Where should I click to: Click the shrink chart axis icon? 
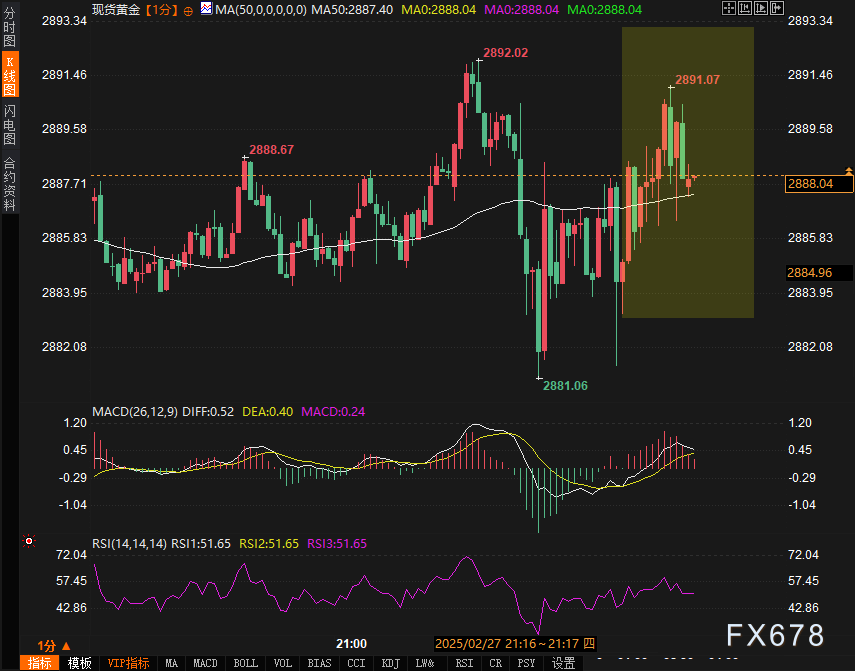pos(745,8)
